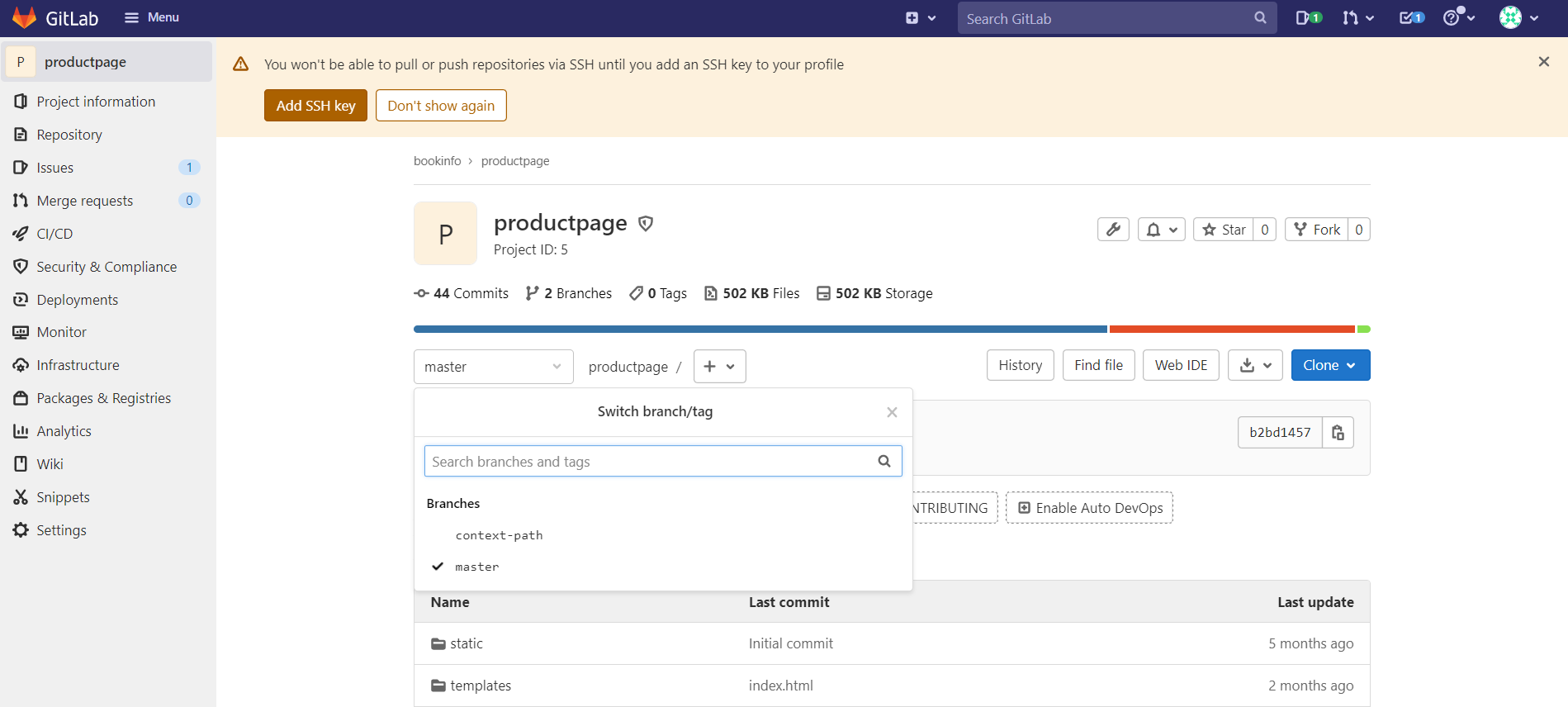Follow the bookinfo breadcrumb link

(438, 161)
